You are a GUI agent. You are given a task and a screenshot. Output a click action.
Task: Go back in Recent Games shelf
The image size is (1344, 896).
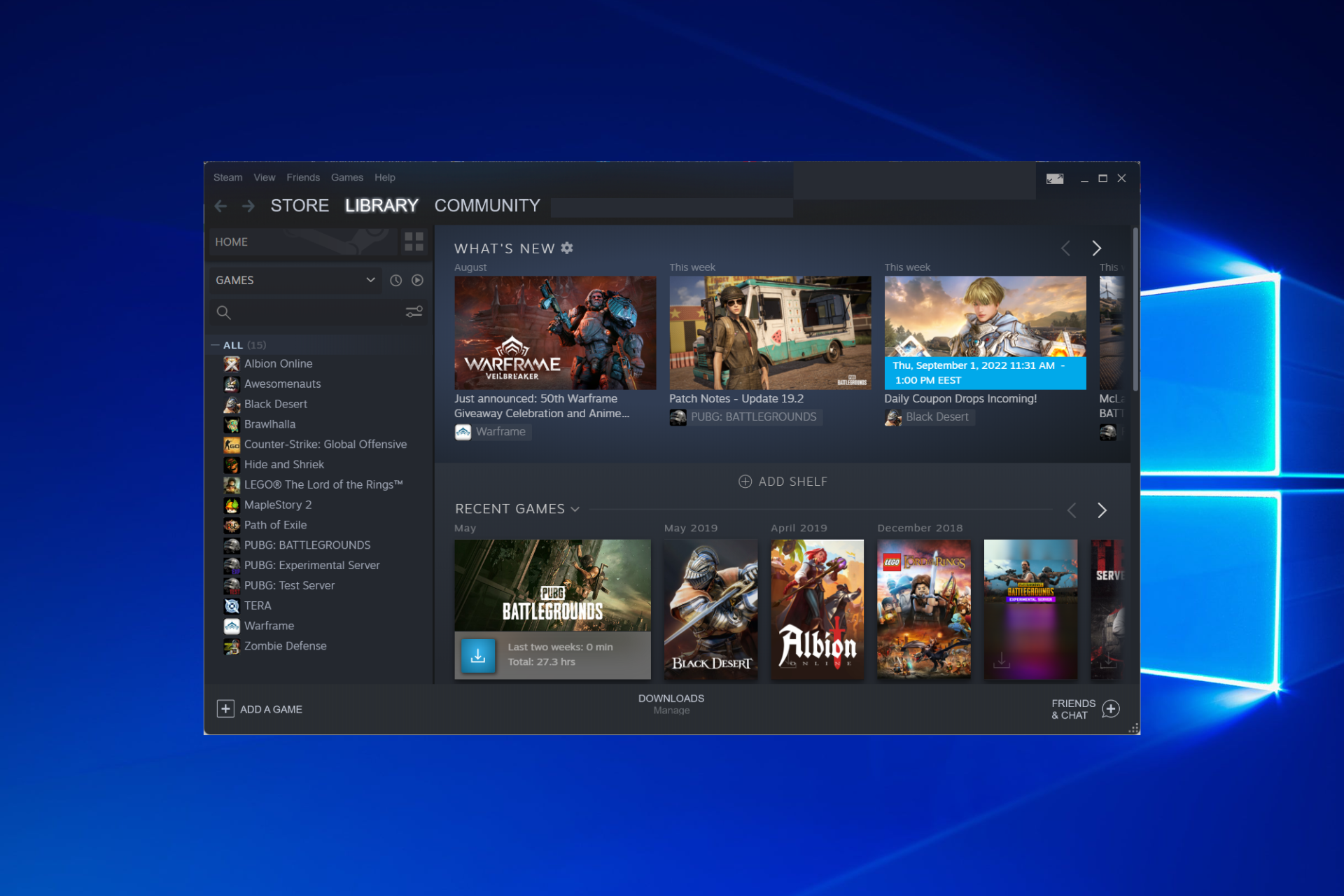pos(1071,510)
